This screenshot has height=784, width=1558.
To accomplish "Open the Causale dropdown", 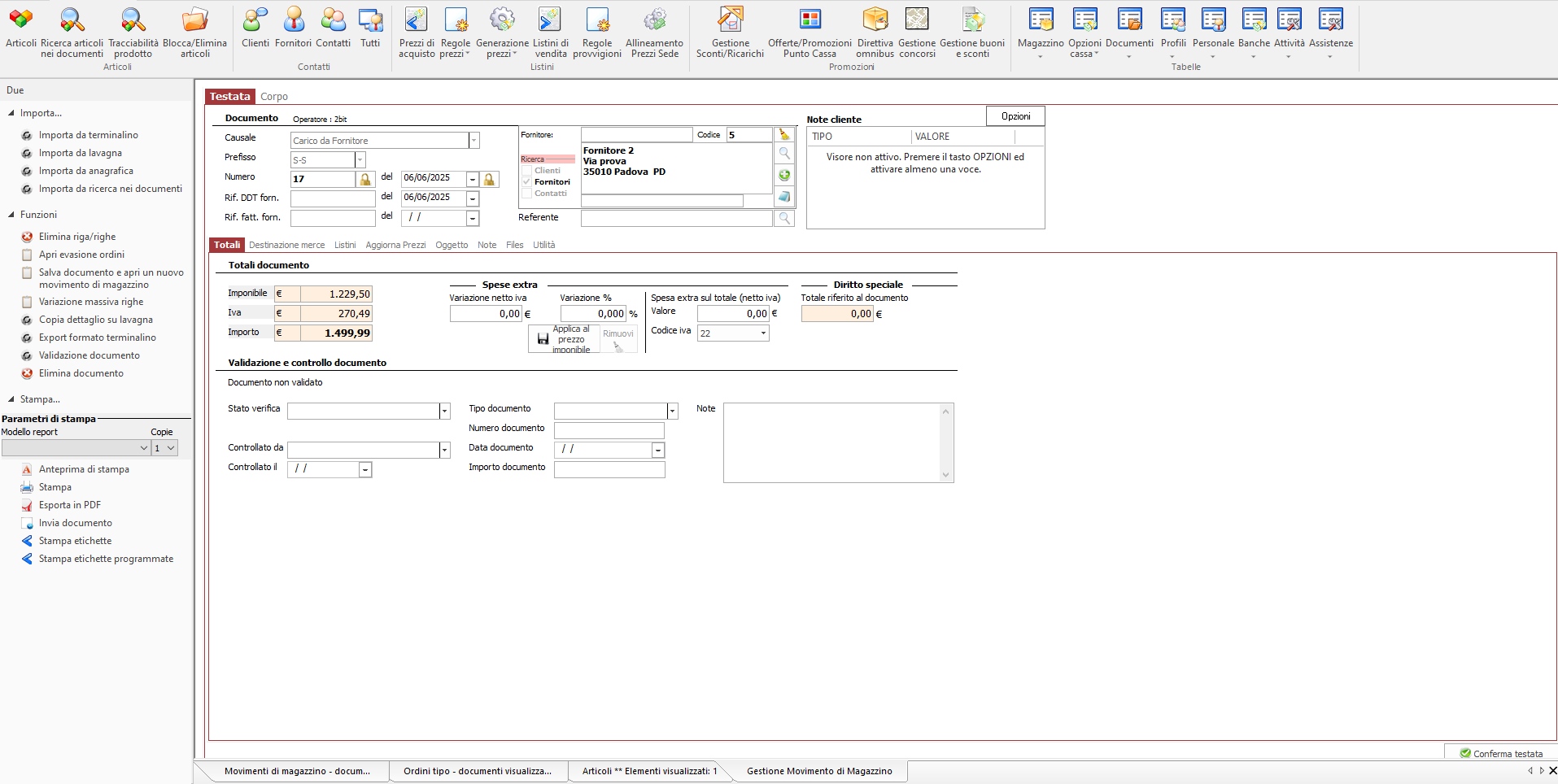I will (474, 141).
